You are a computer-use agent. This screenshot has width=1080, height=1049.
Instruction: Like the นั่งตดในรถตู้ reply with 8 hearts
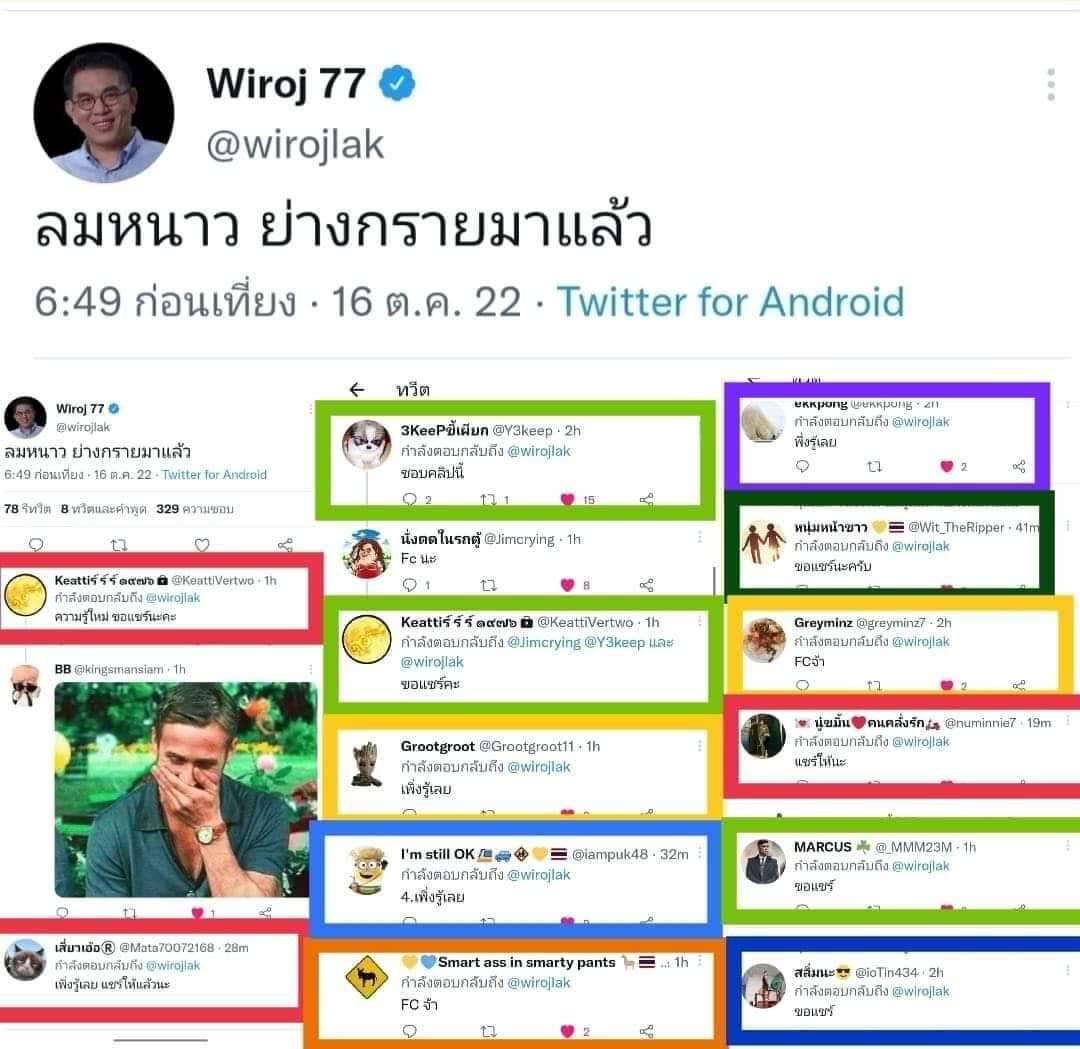568,585
